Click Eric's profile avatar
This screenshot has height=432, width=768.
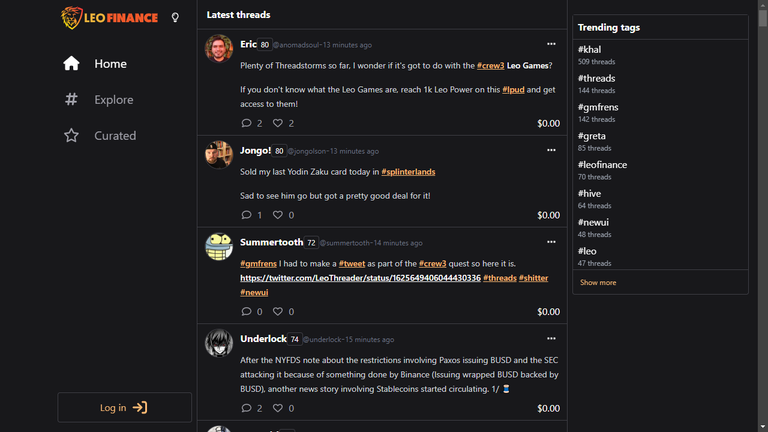(218, 48)
